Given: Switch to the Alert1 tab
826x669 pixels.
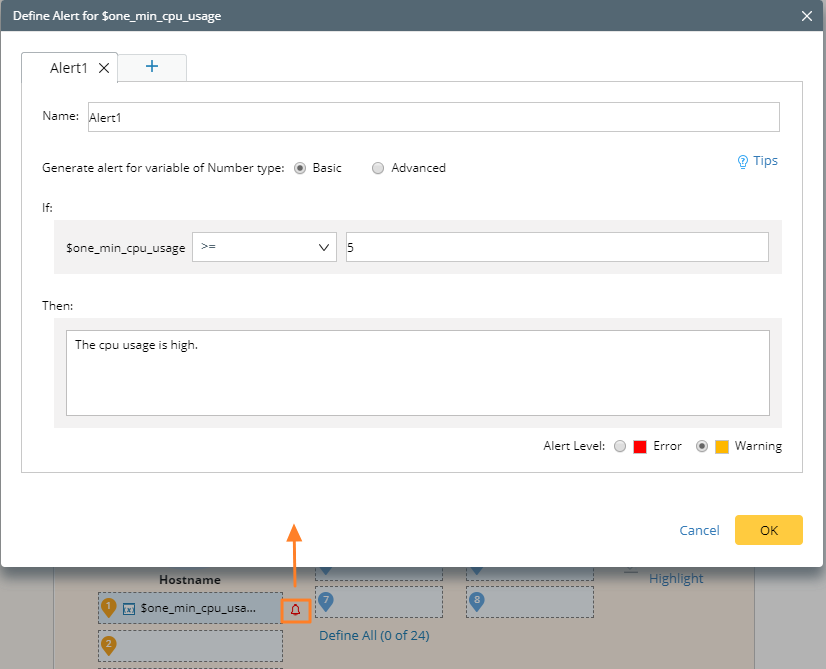Looking at the screenshot, I should (68, 68).
